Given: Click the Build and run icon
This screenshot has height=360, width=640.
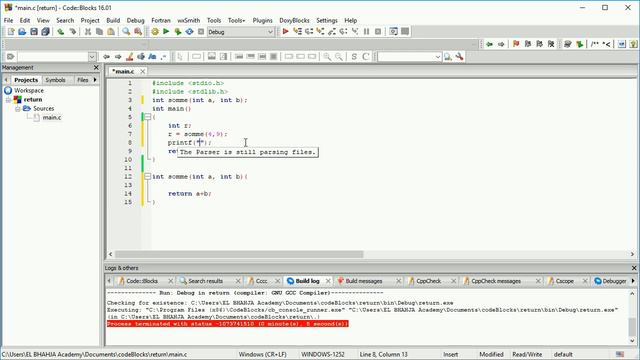Looking at the screenshot, I should [x=178, y=32].
